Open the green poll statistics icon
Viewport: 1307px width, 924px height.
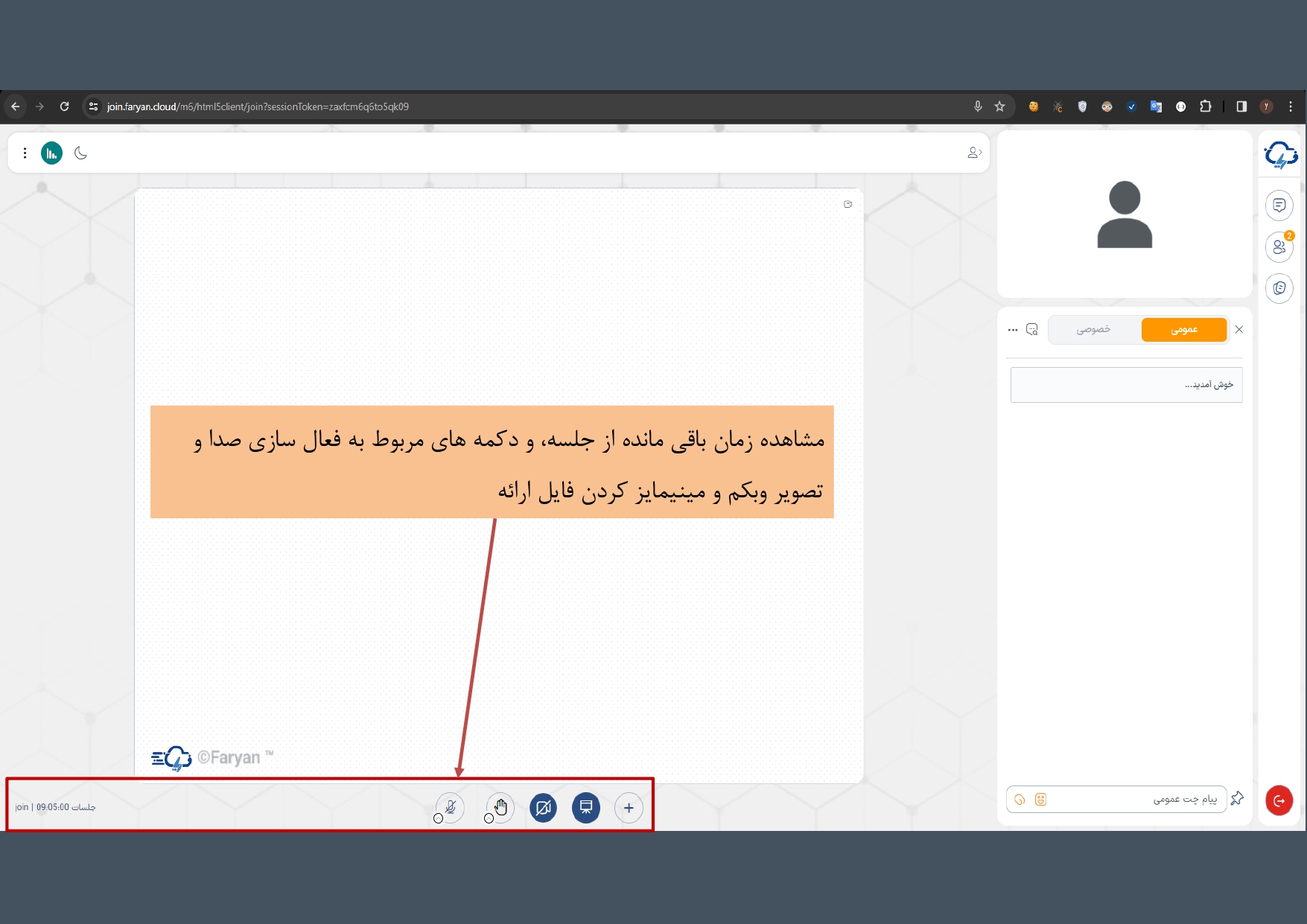click(51, 153)
